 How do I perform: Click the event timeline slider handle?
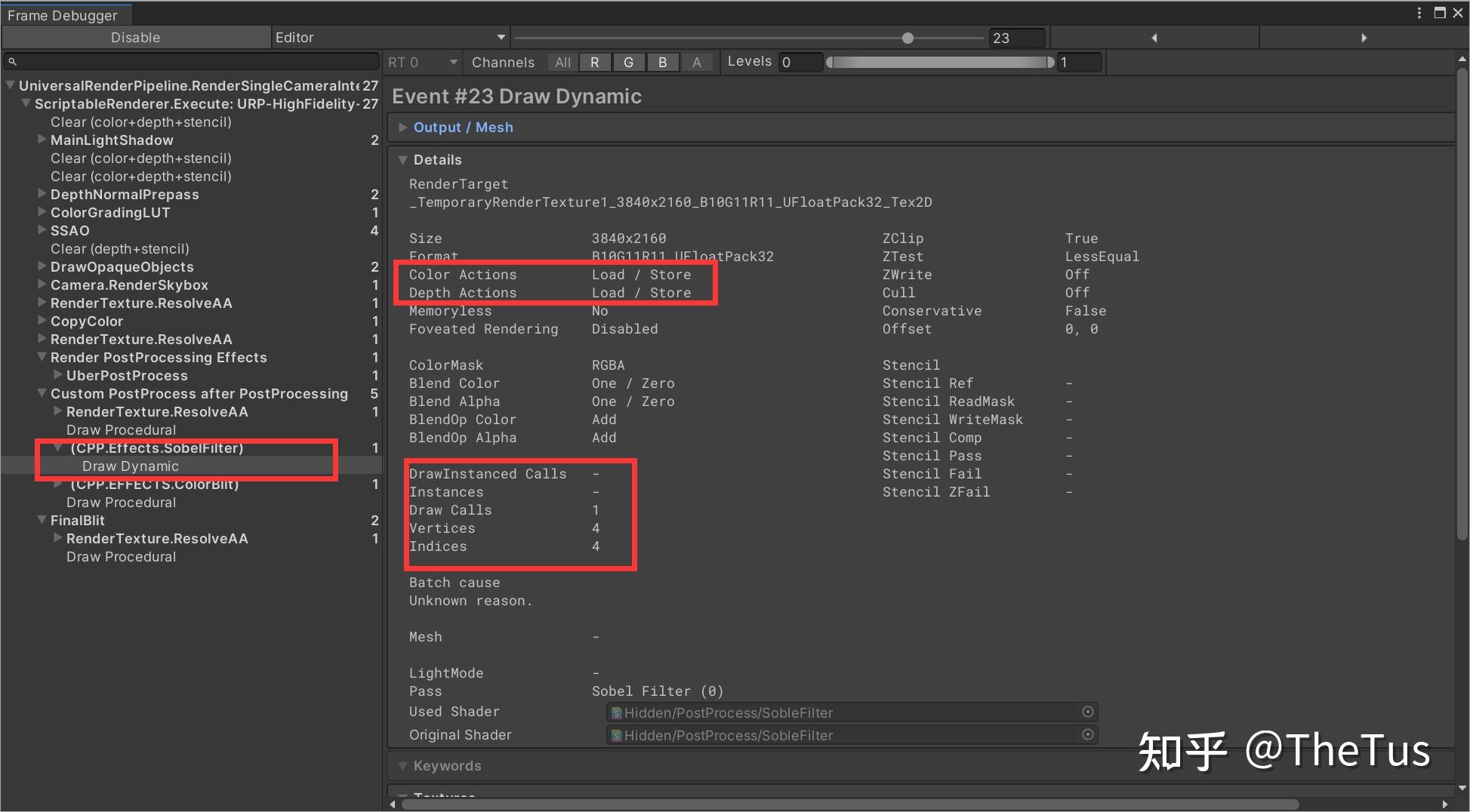908,37
